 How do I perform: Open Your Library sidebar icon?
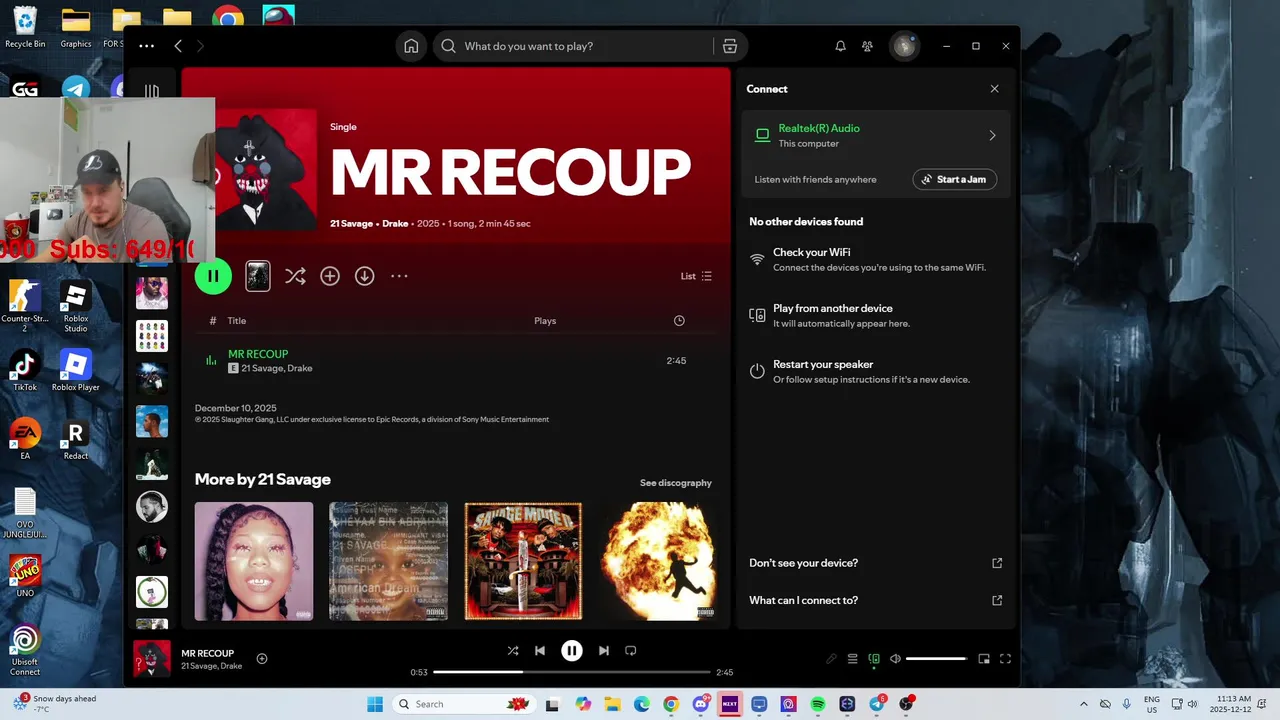tap(152, 91)
